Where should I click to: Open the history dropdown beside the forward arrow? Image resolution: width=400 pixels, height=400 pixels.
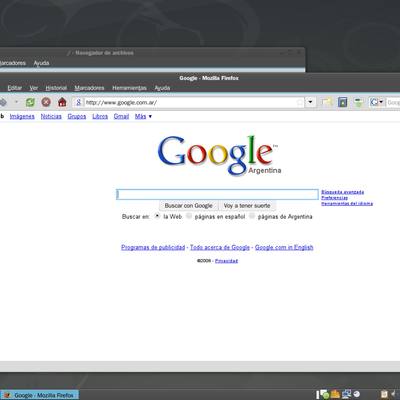coord(16,102)
